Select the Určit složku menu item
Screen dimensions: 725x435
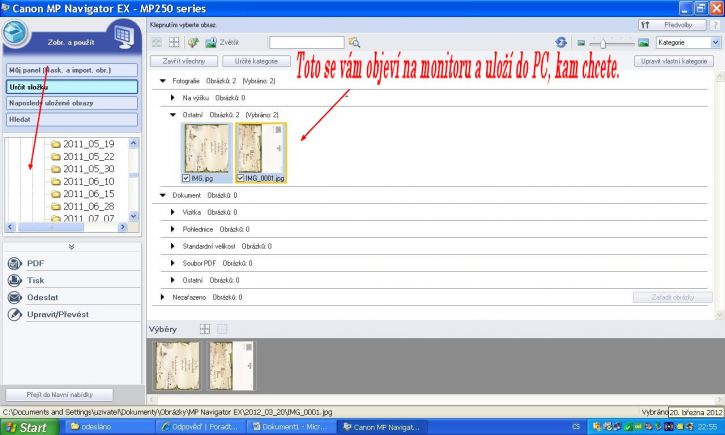pos(72,87)
